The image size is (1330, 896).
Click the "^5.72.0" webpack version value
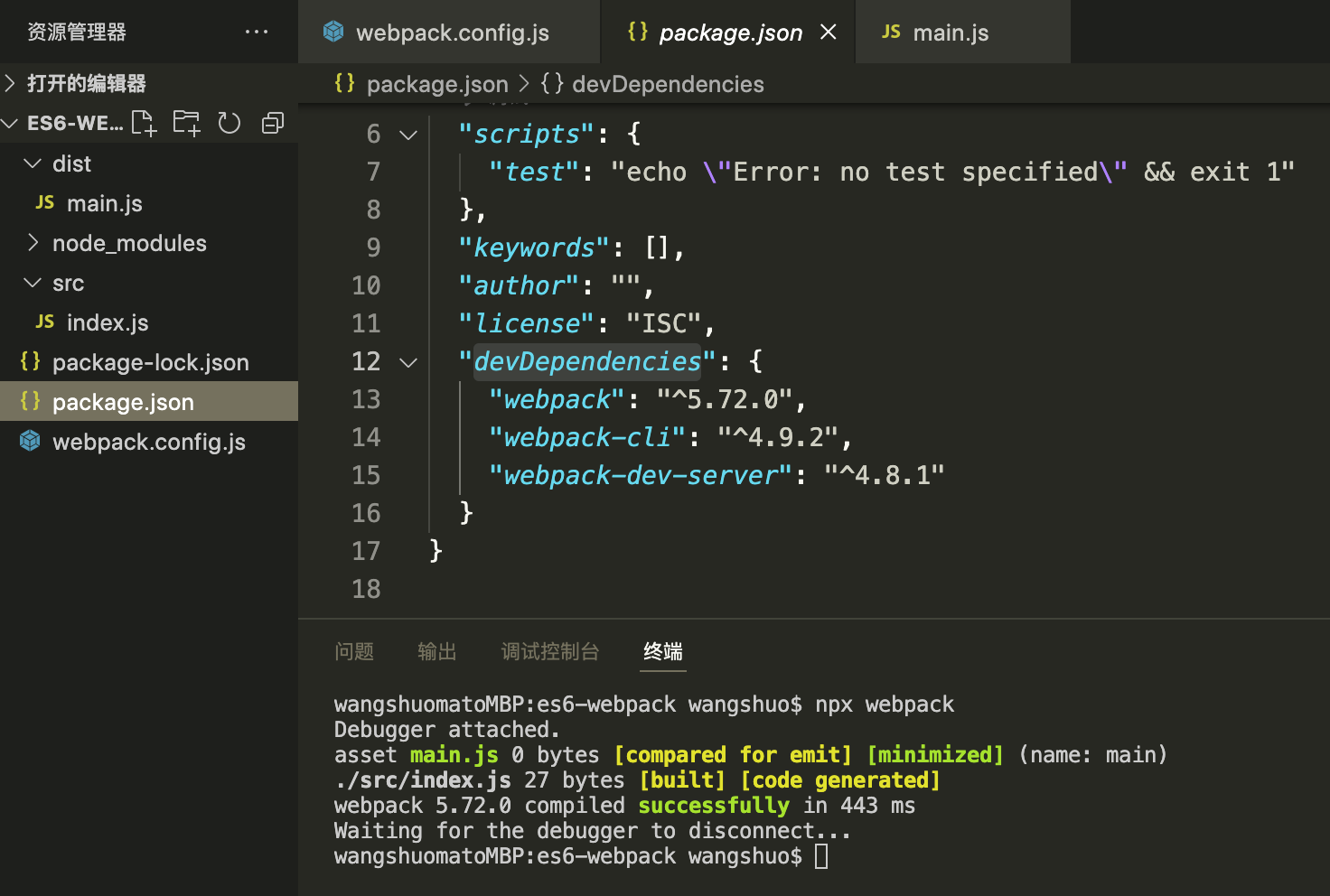(725, 399)
